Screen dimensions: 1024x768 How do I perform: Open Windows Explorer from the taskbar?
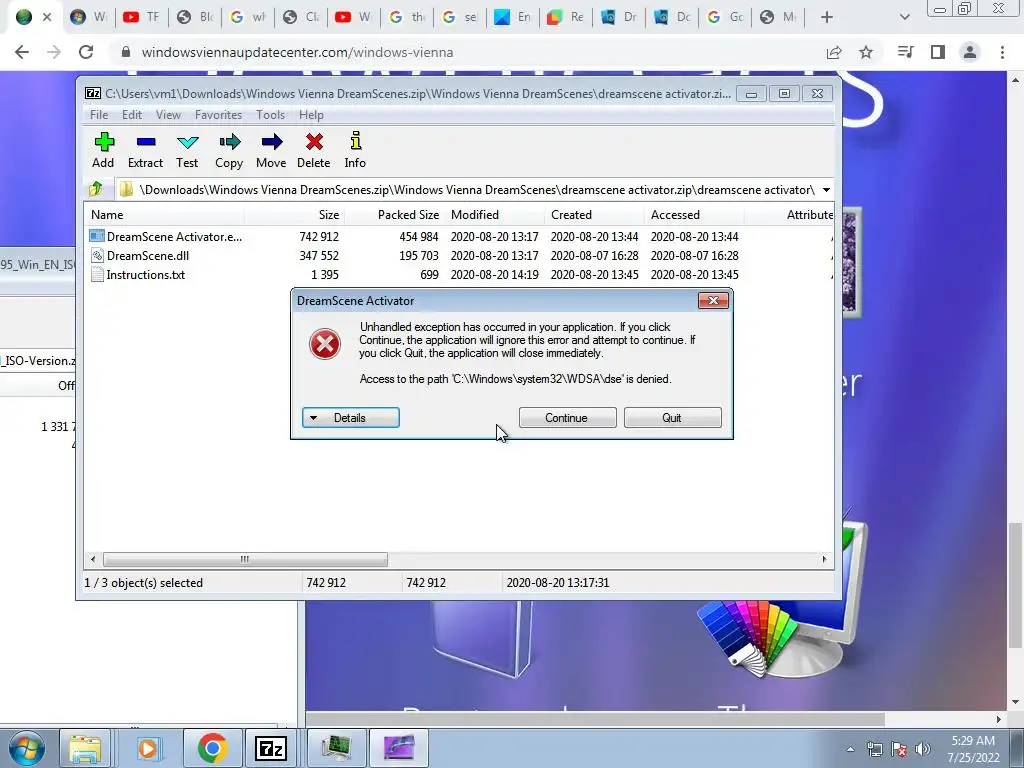coord(86,748)
